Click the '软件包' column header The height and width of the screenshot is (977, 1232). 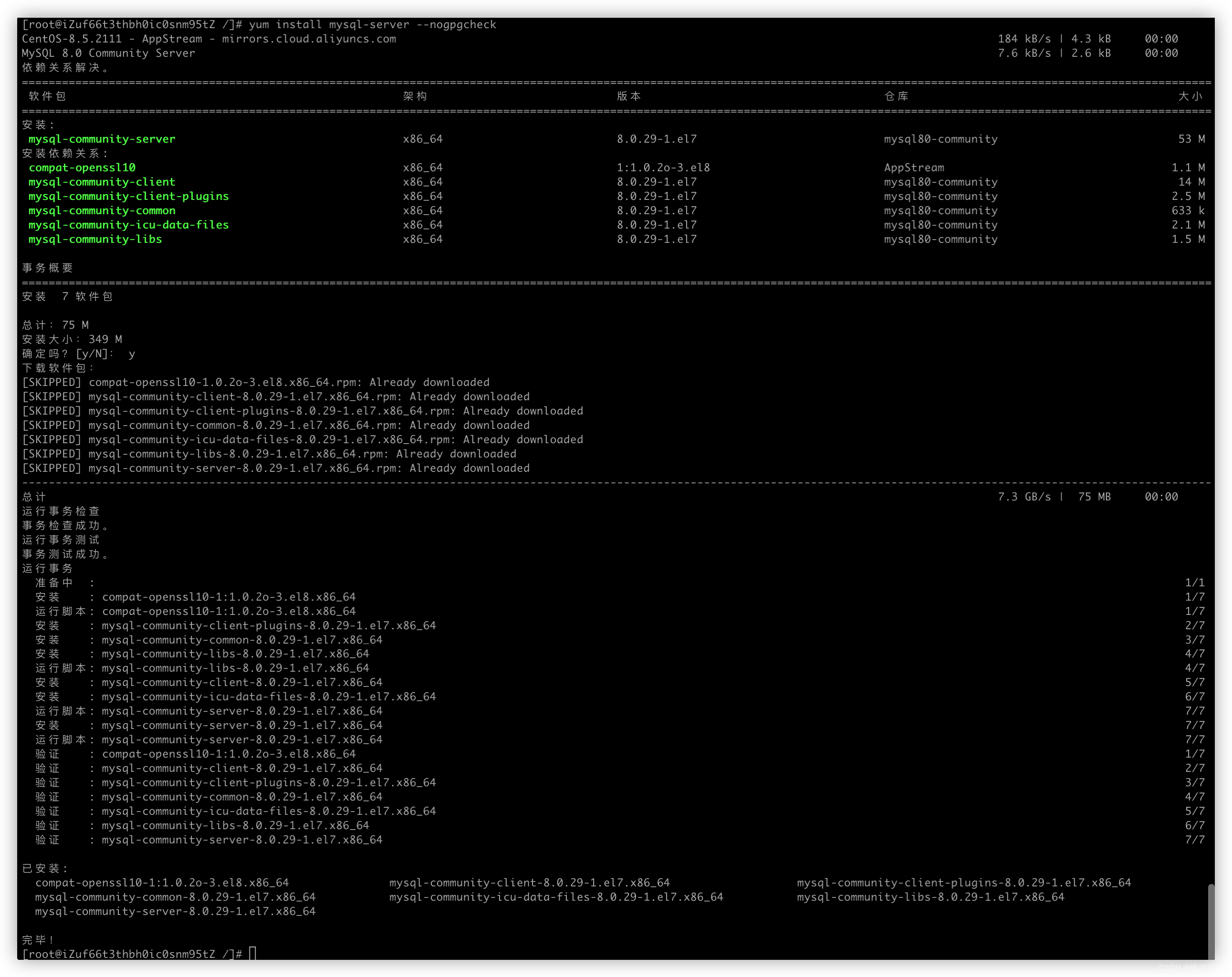[x=47, y=96]
